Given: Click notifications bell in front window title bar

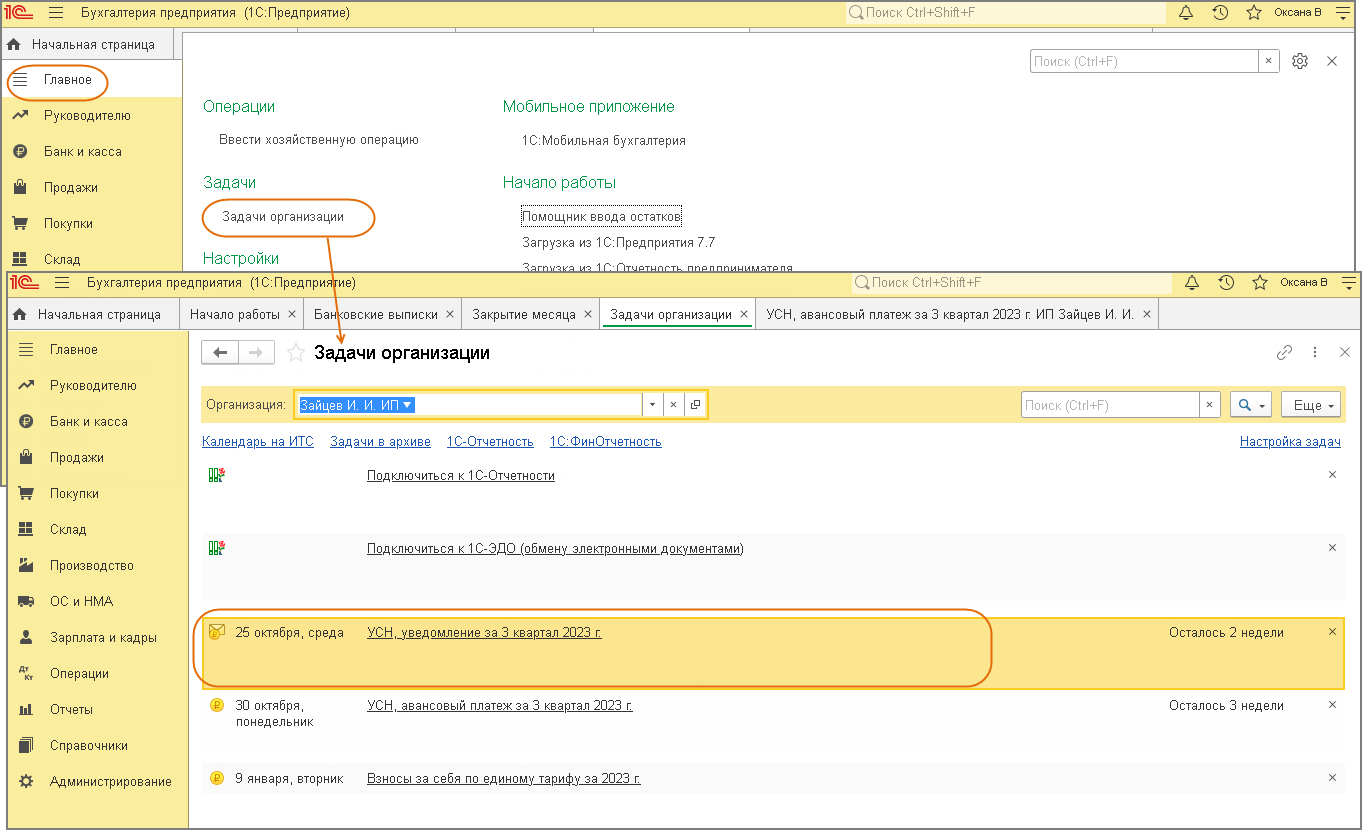Looking at the screenshot, I should 1193,283.
